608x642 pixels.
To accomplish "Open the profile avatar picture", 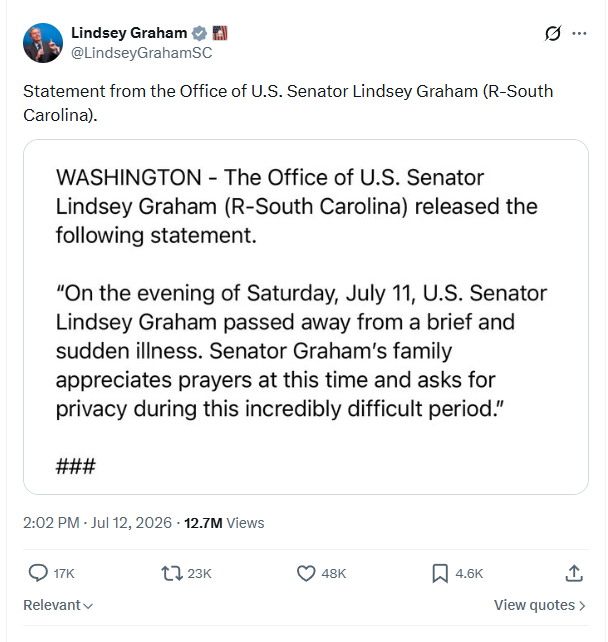I will coord(43,43).
